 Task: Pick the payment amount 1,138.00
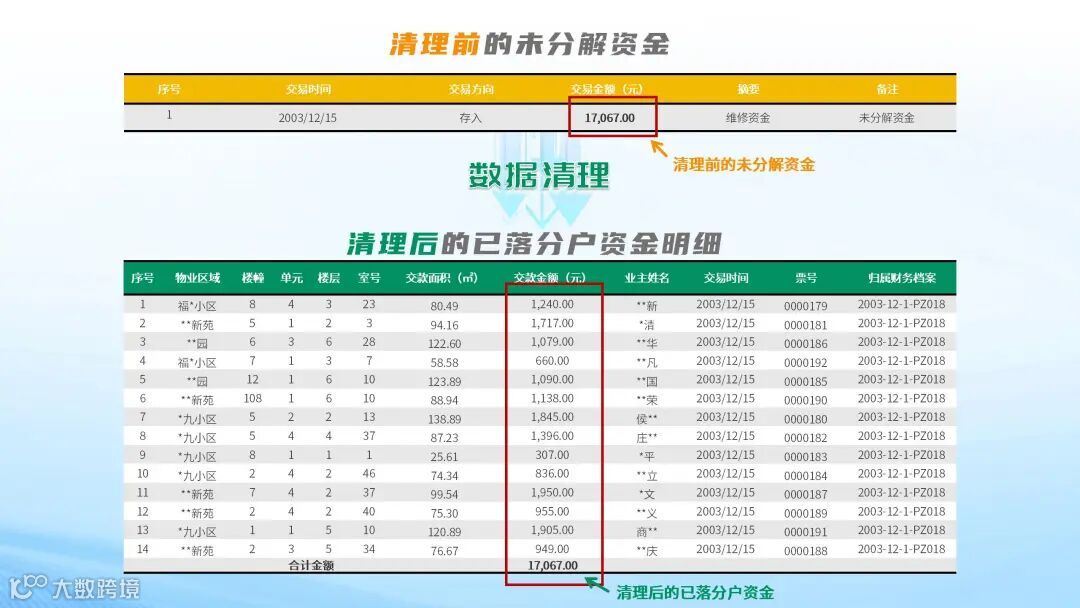(552, 398)
